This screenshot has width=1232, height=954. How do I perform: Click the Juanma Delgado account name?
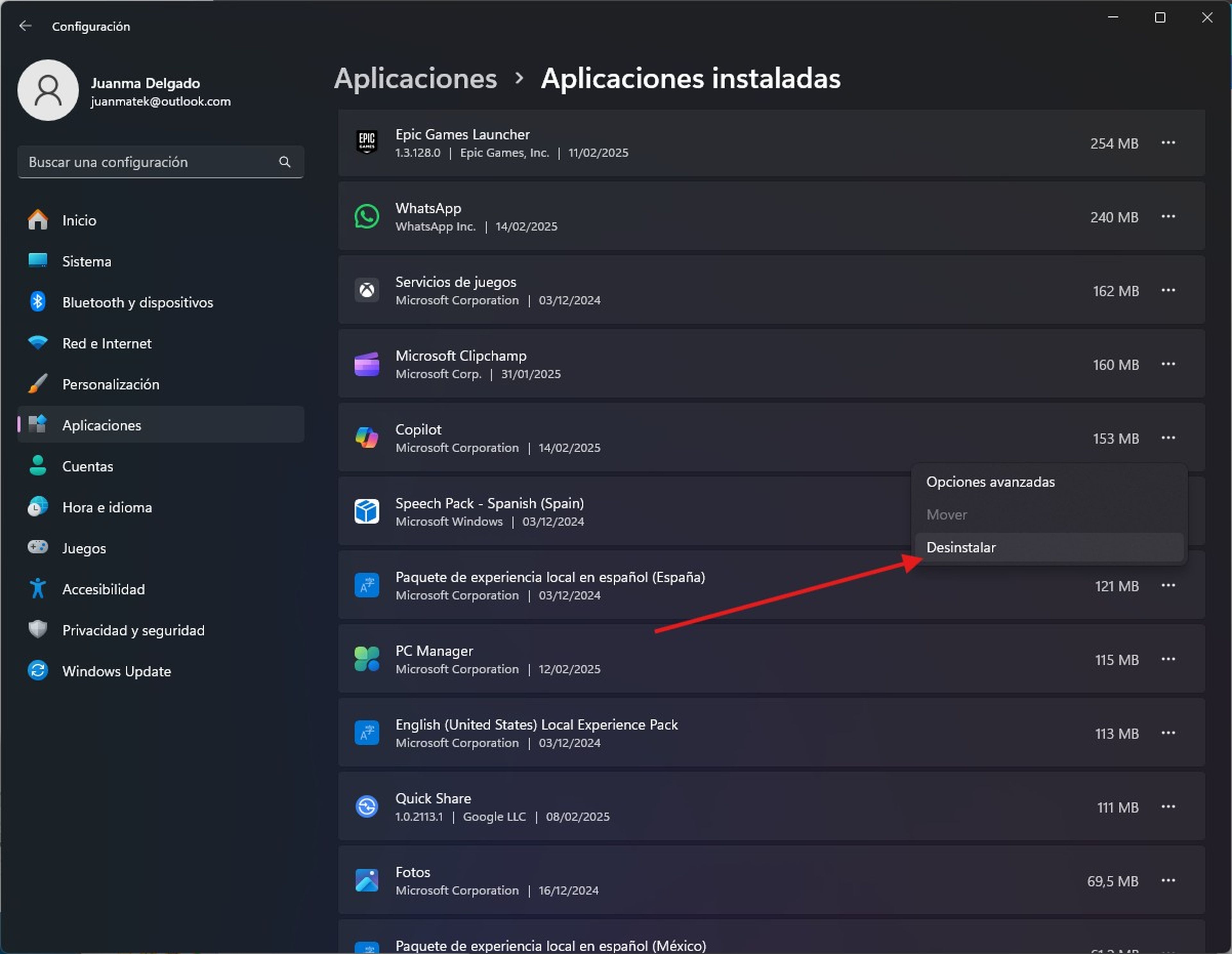tap(145, 83)
